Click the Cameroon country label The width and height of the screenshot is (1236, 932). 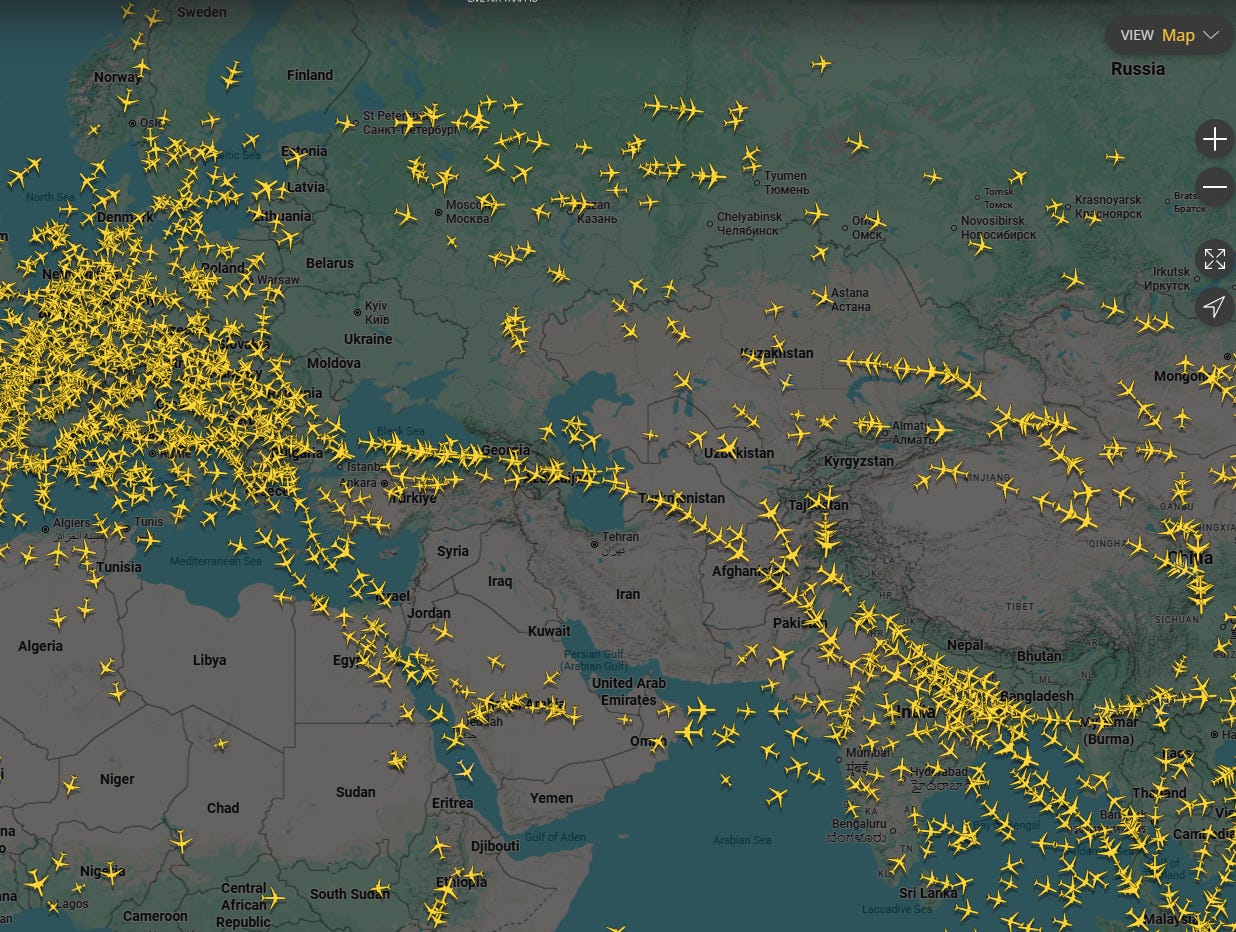pyautogui.click(x=155, y=916)
